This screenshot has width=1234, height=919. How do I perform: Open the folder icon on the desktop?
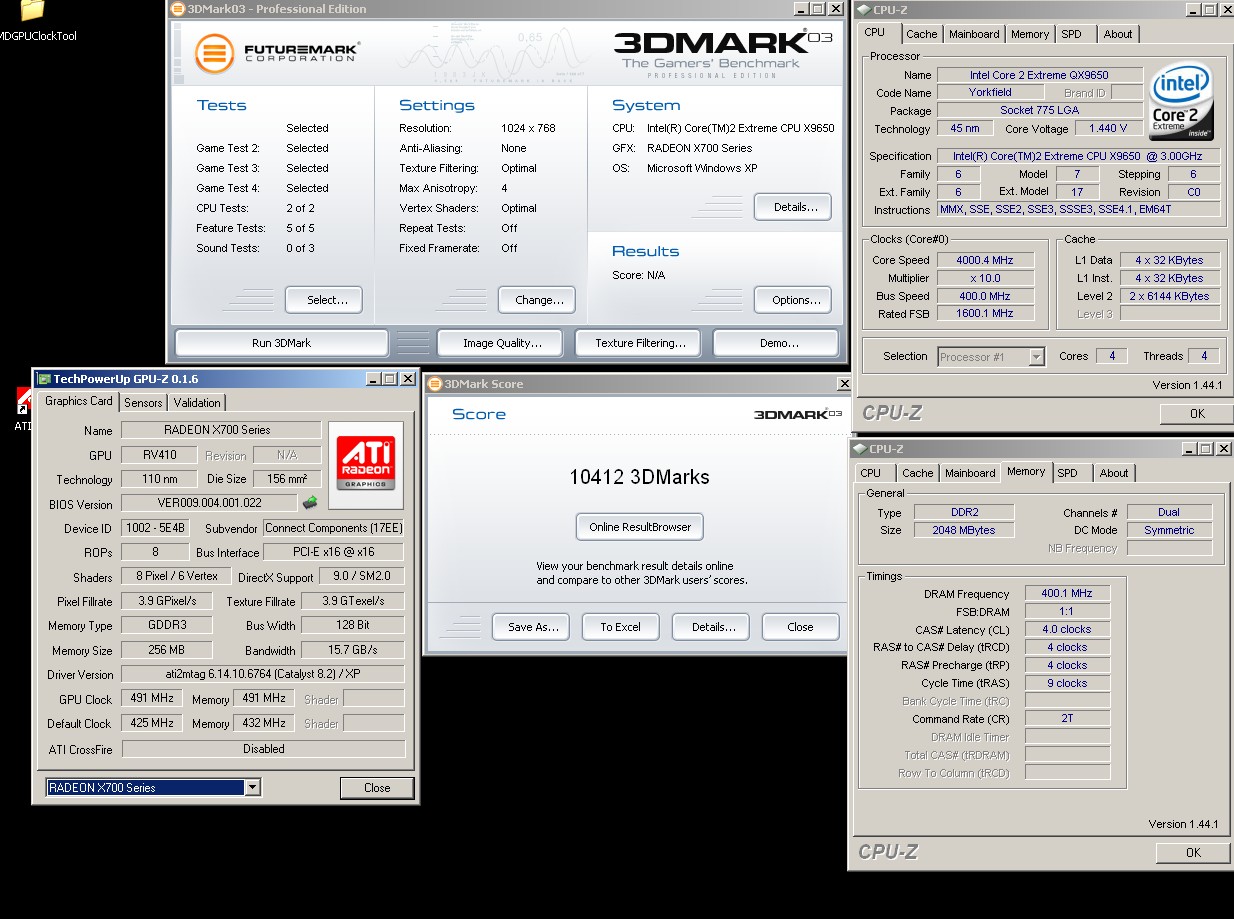(32, 10)
